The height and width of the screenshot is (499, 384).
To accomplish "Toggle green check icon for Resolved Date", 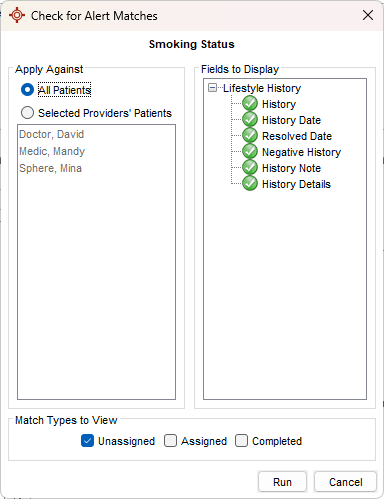I will [250, 136].
